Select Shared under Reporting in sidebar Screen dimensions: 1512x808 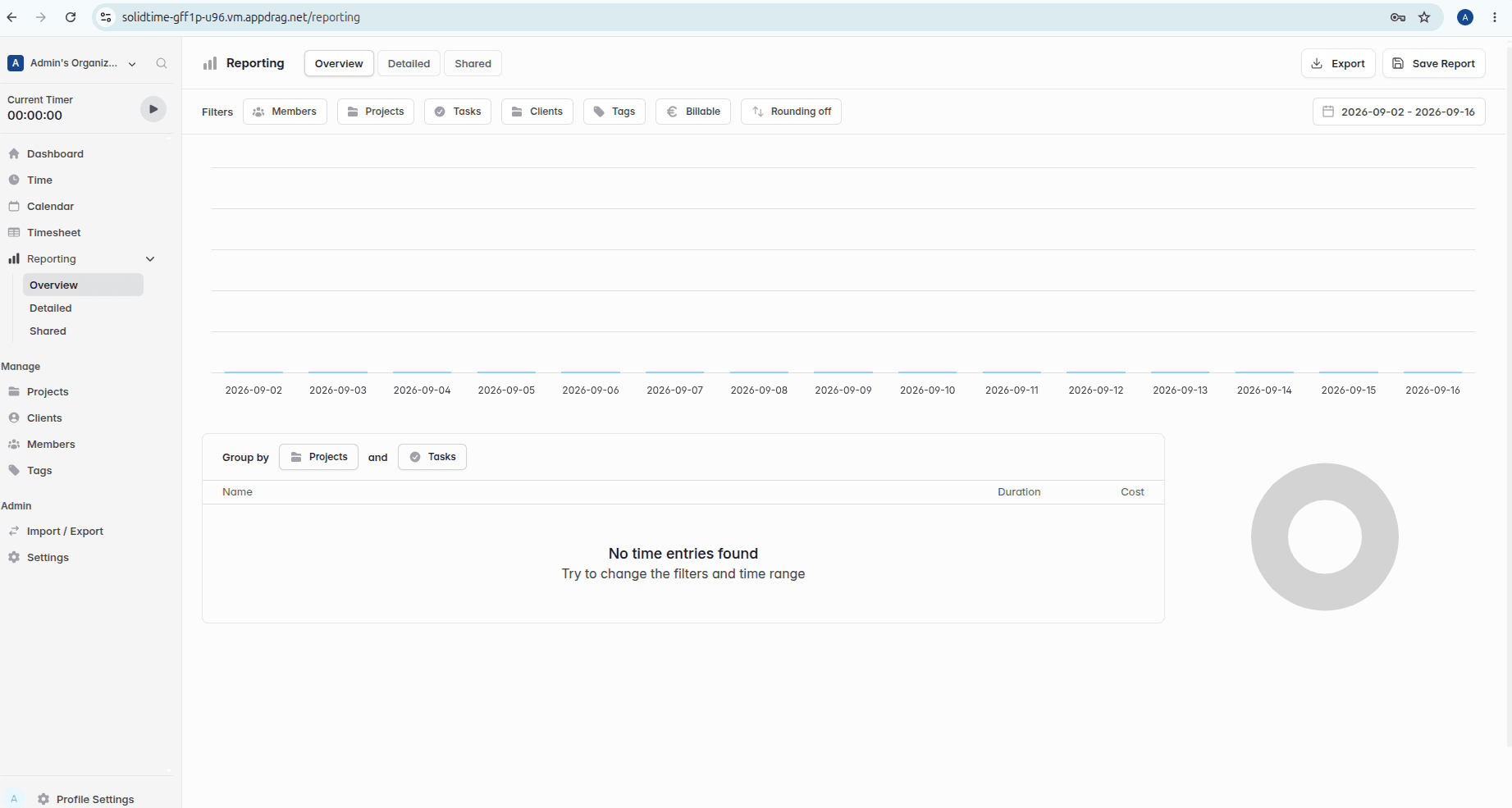click(x=48, y=331)
